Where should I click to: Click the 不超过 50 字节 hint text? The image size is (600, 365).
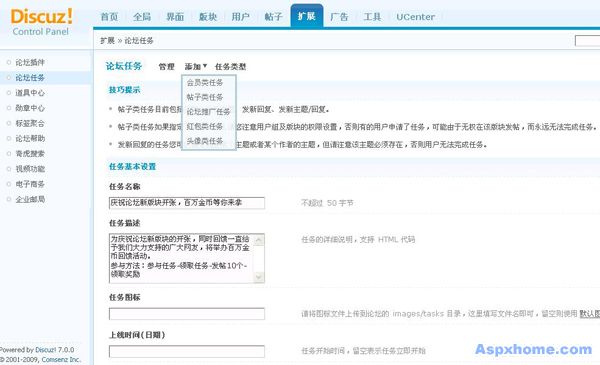click(x=327, y=203)
